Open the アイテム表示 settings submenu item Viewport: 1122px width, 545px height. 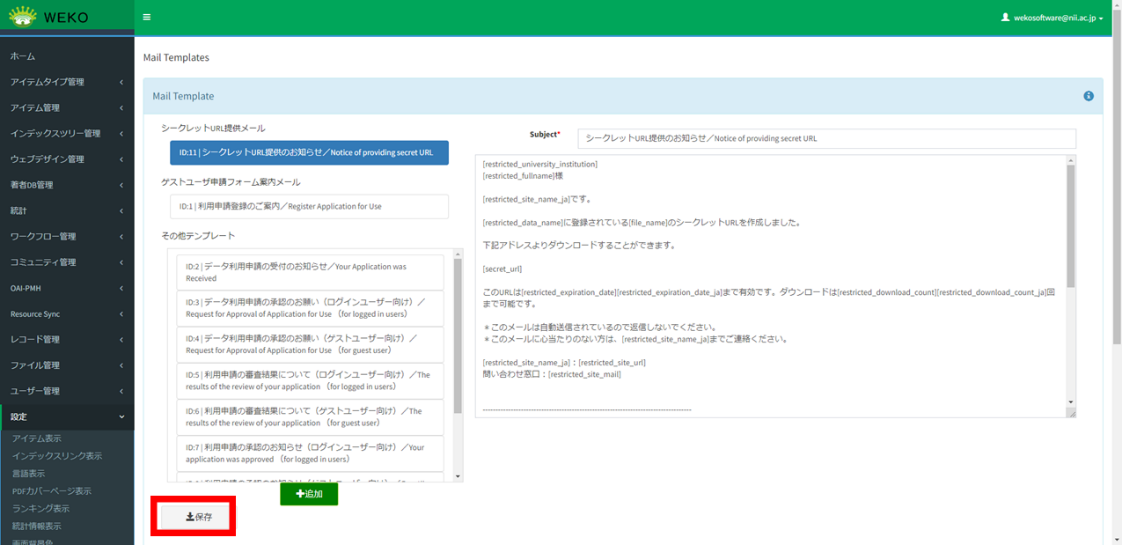click(x=36, y=438)
